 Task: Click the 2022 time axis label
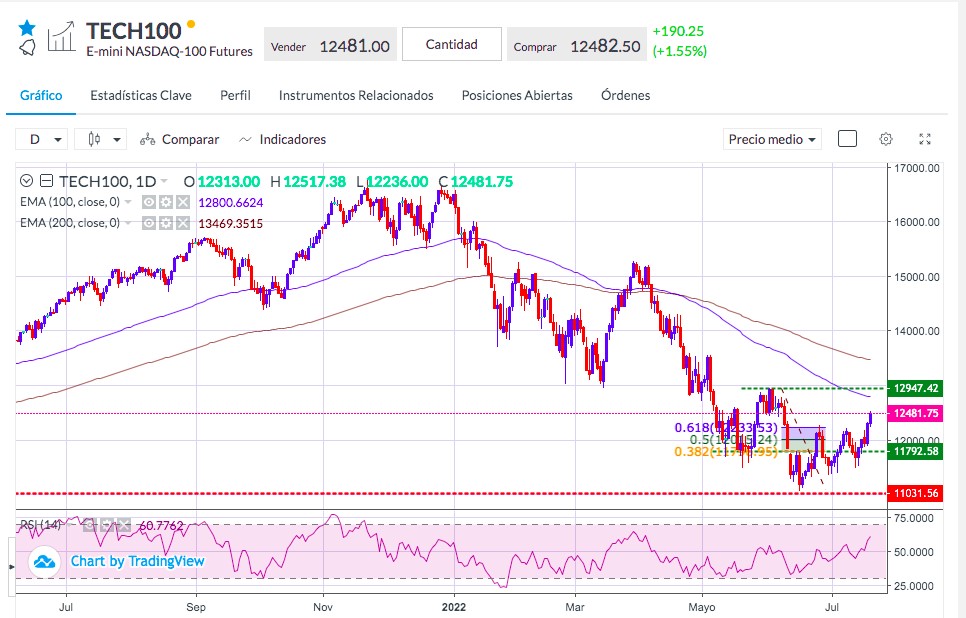[454, 607]
